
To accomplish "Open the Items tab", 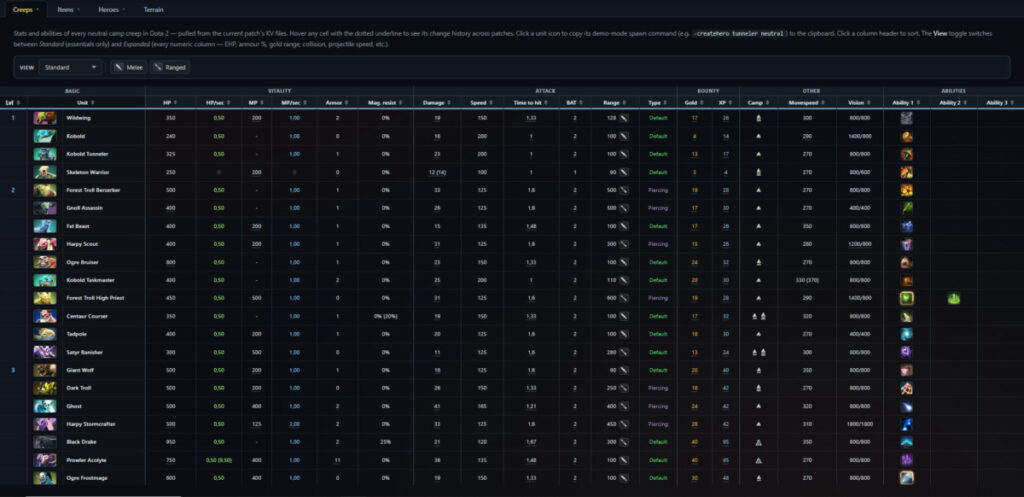I will tap(68, 10).
